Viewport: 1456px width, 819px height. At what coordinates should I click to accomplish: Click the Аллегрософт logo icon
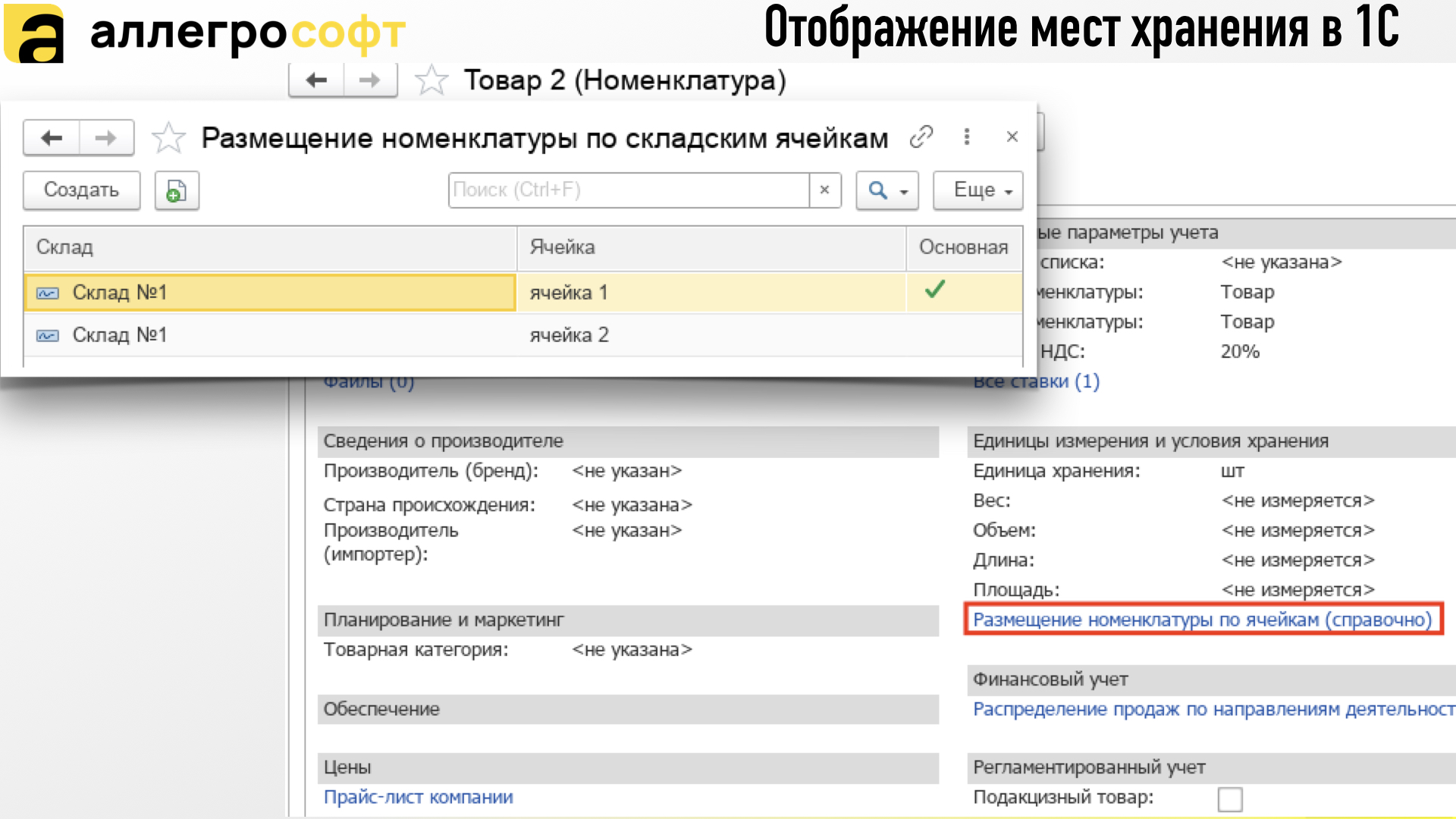[x=35, y=33]
